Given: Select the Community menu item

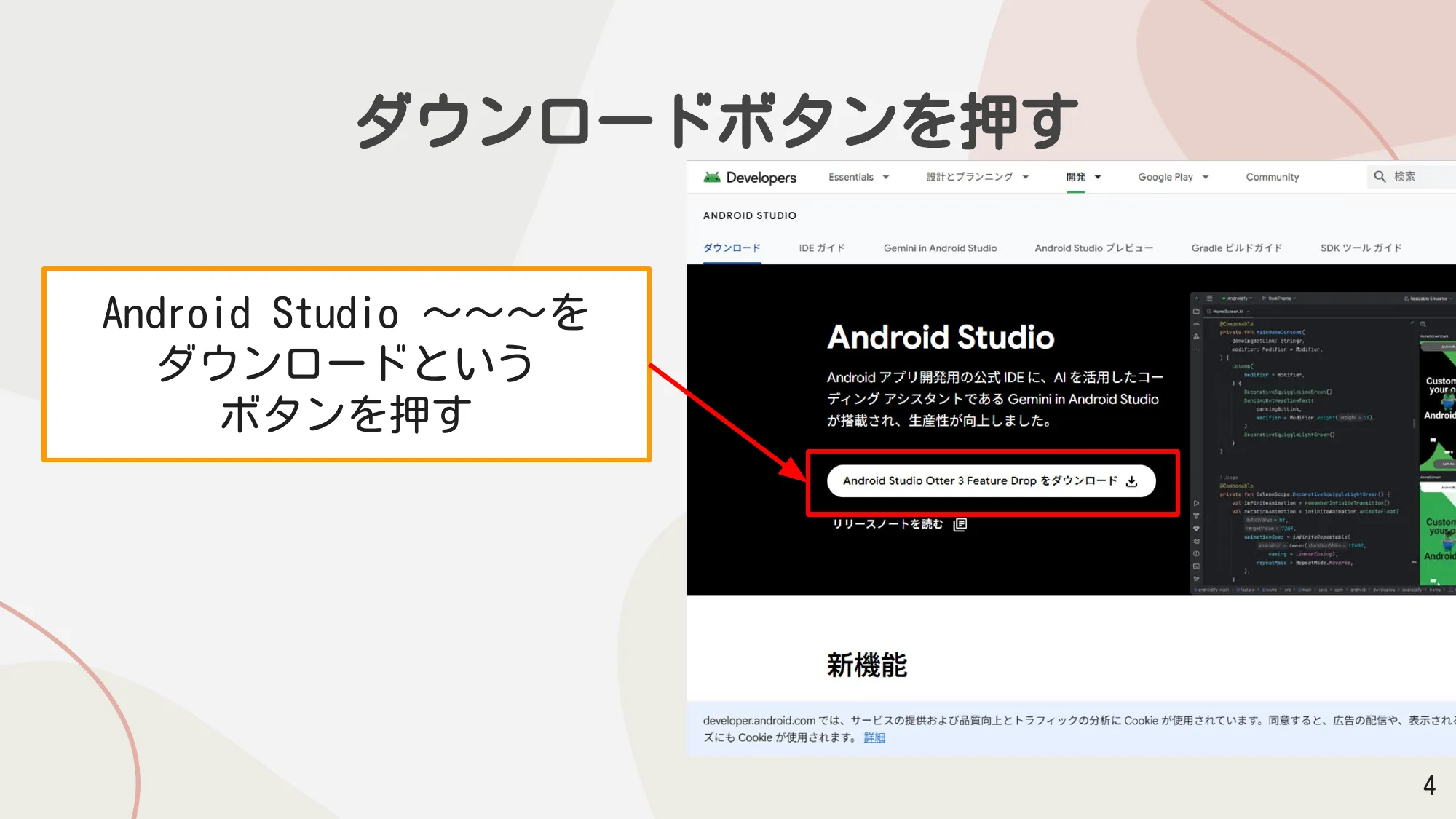Looking at the screenshot, I should pos(1273,177).
